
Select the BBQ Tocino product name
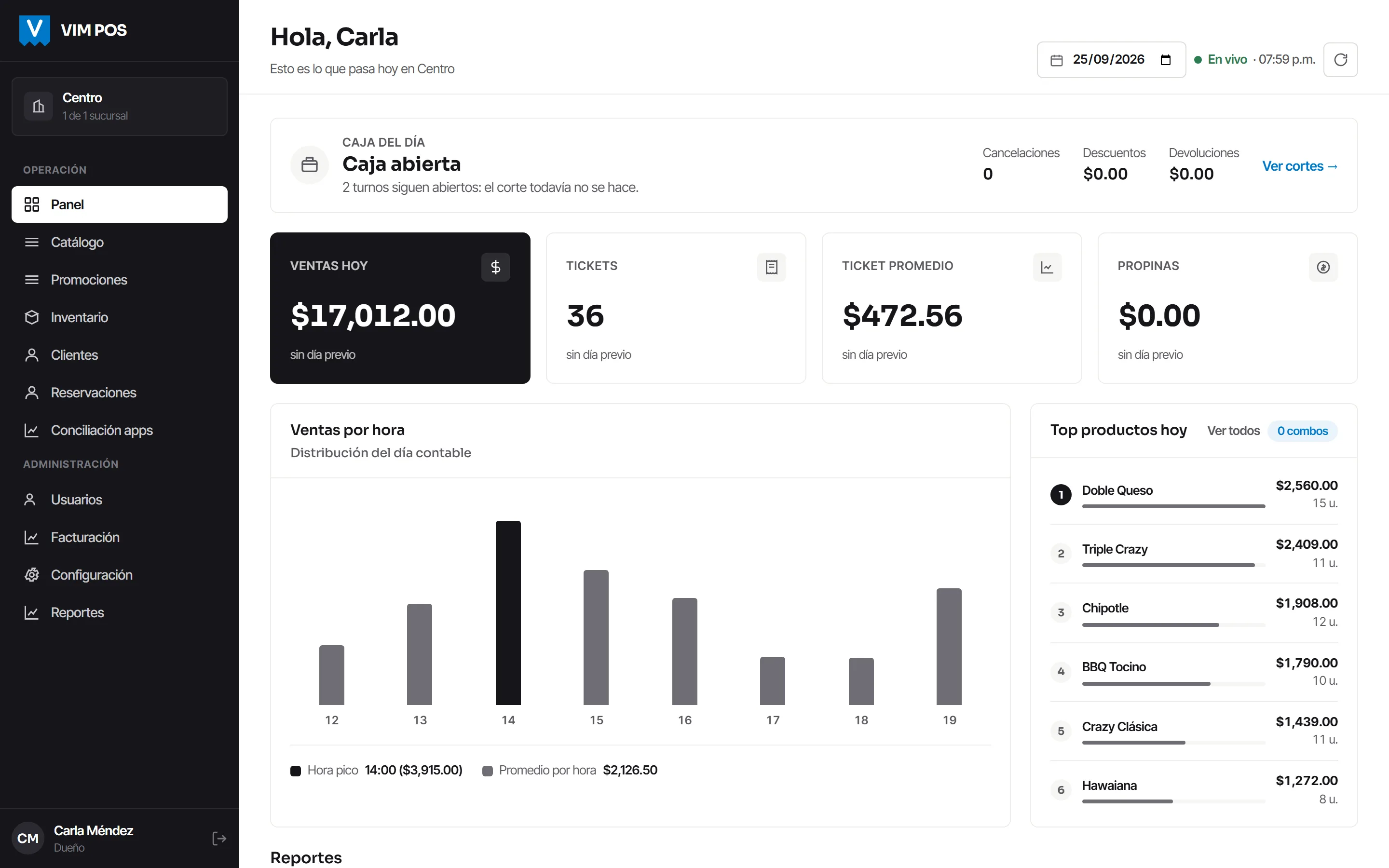point(1114,666)
